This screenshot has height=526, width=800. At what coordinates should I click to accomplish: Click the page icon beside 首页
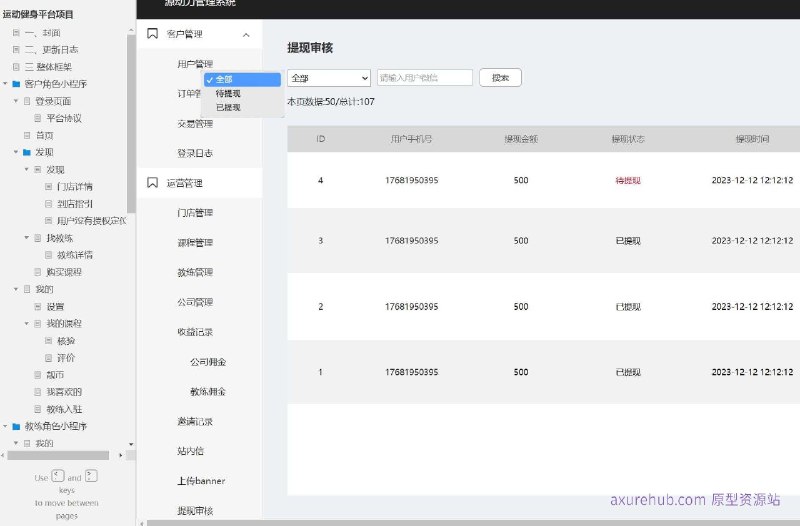(x=27, y=135)
